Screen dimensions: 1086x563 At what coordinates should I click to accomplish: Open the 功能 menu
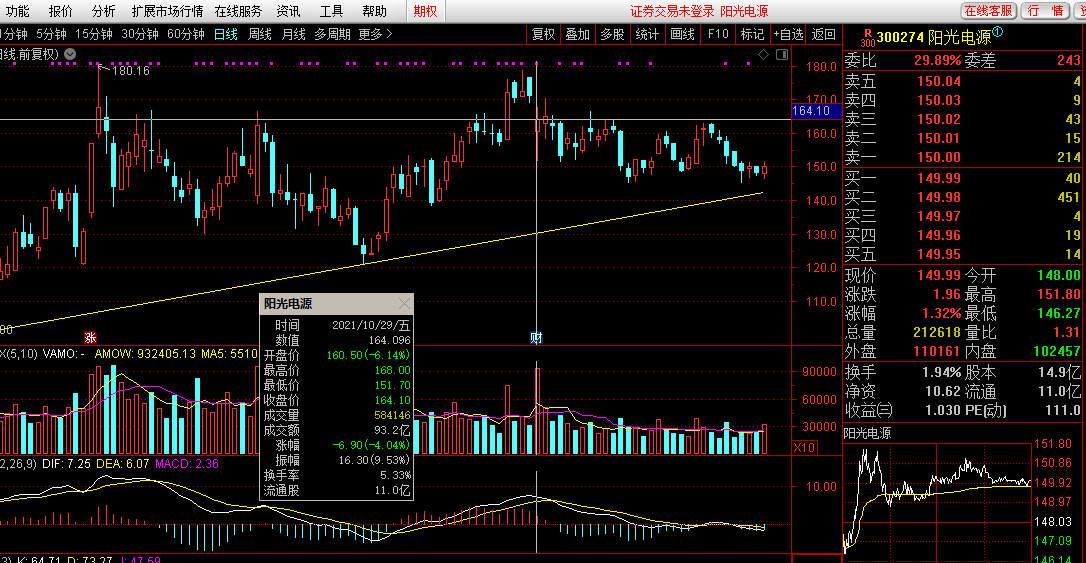[17, 11]
